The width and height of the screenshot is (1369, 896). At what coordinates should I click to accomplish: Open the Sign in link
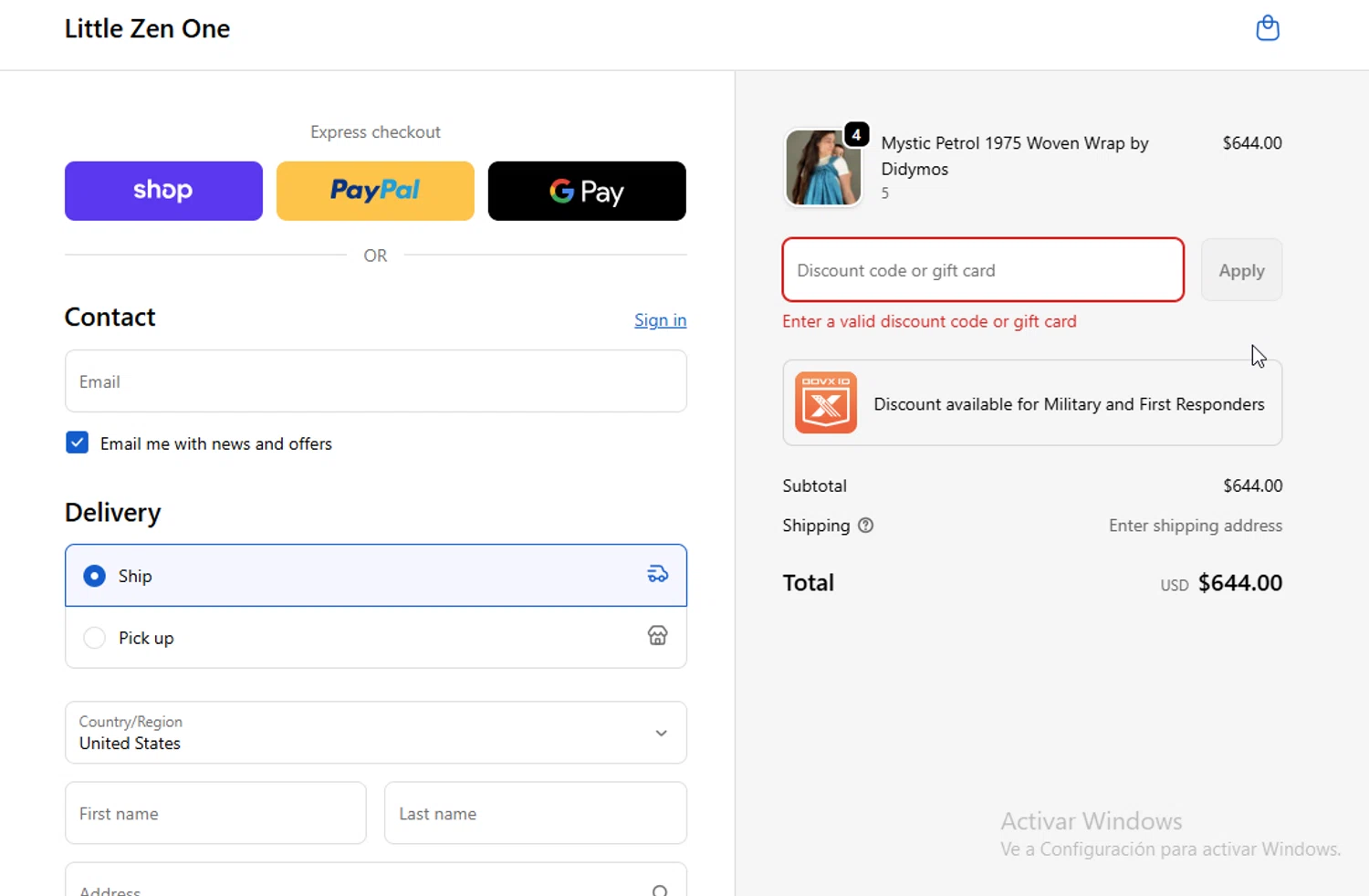pos(661,320)
